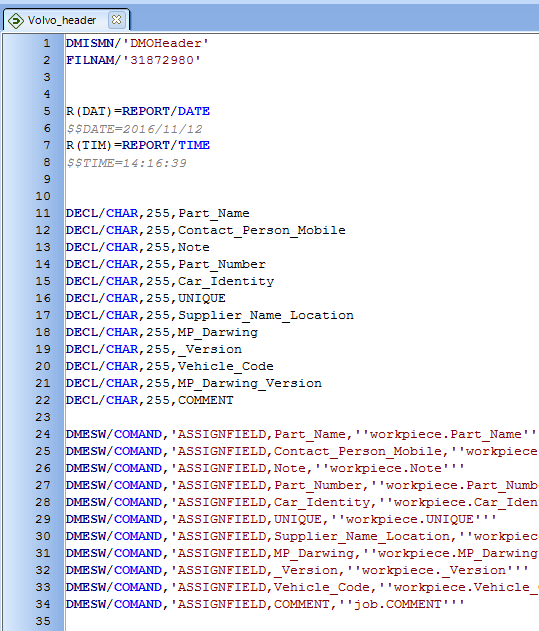
Task: Click the DECL line for Contact_Person_Mobile
Action: click(206, 230)
